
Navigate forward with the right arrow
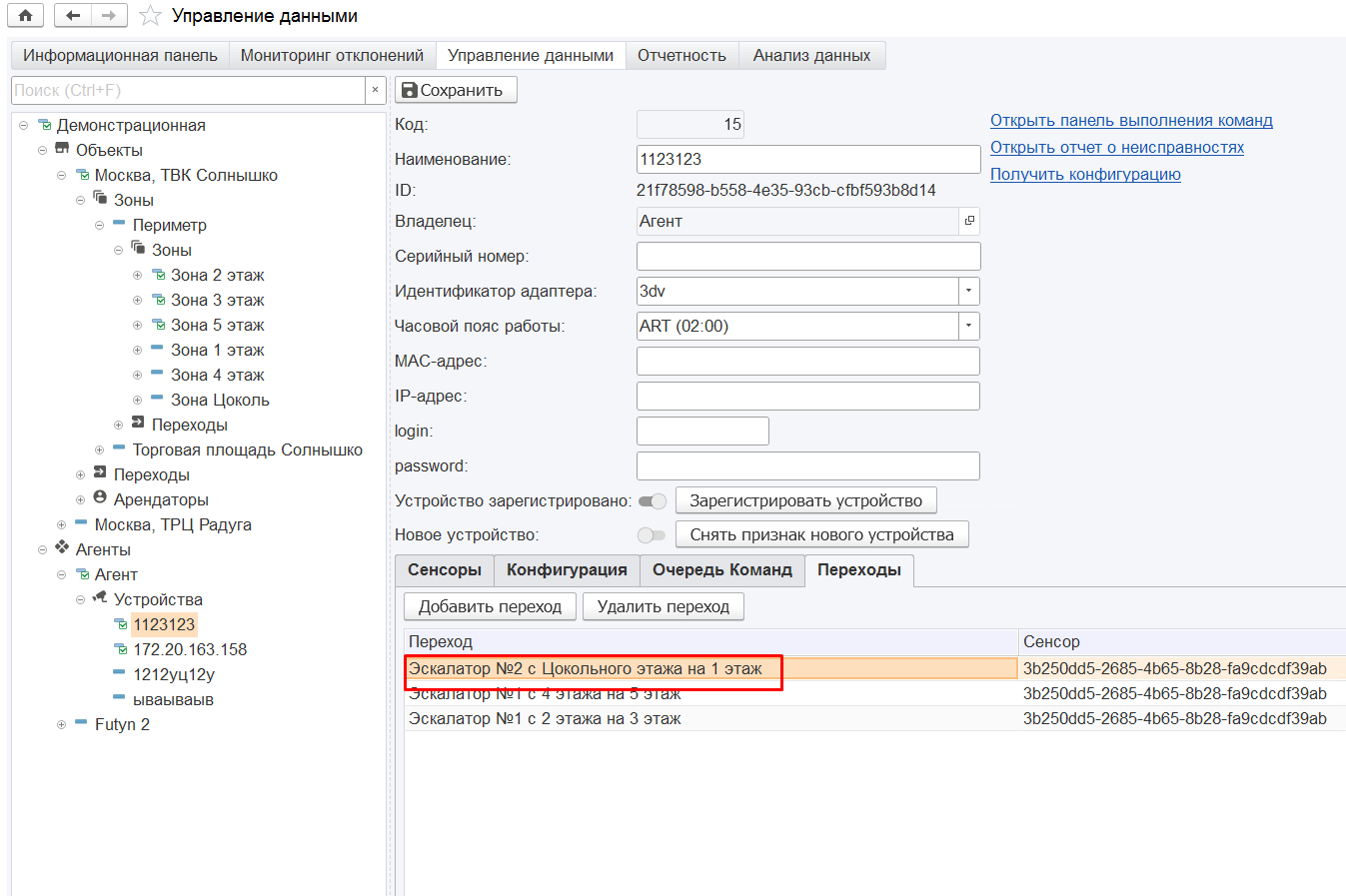(109, 15)
